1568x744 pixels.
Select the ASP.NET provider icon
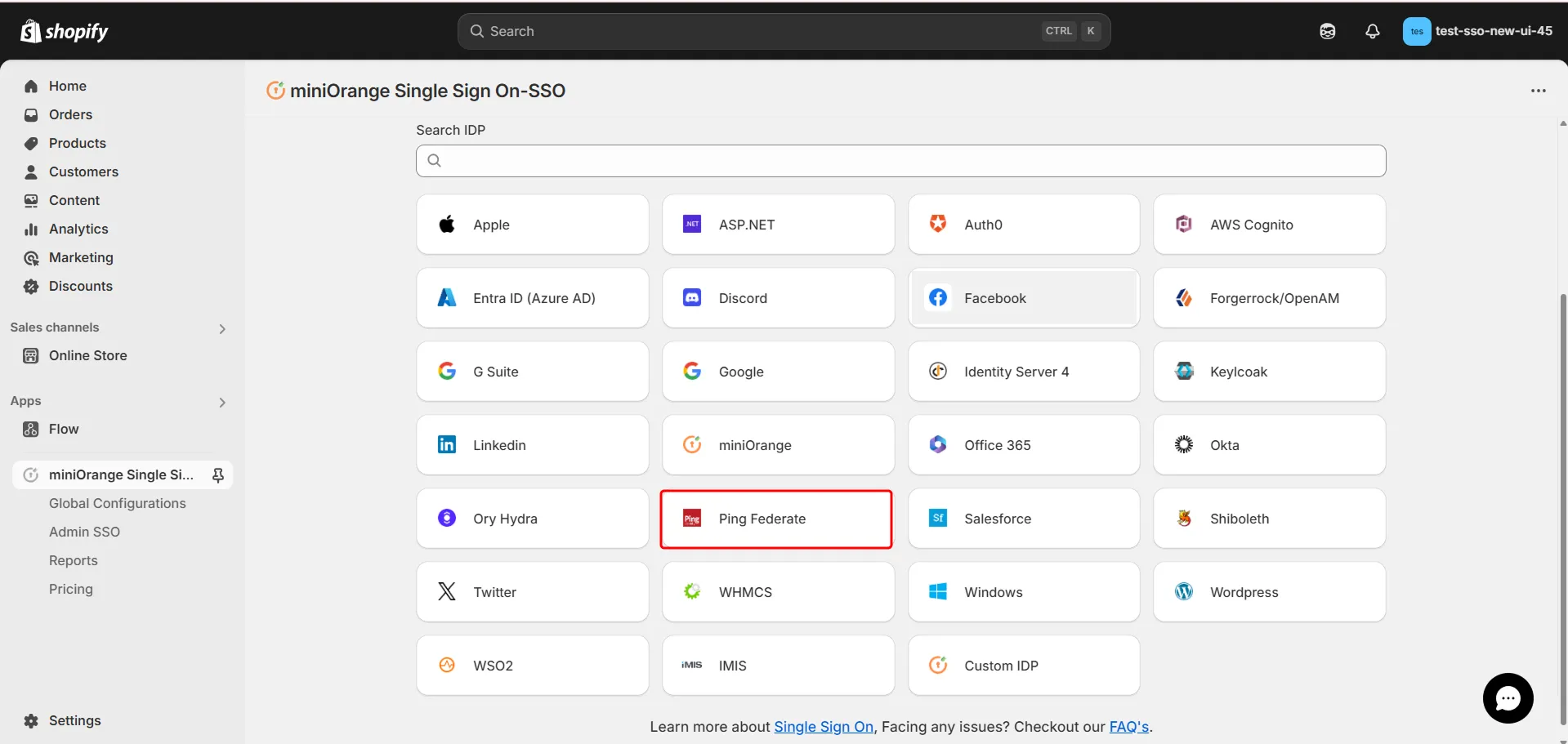692,224
